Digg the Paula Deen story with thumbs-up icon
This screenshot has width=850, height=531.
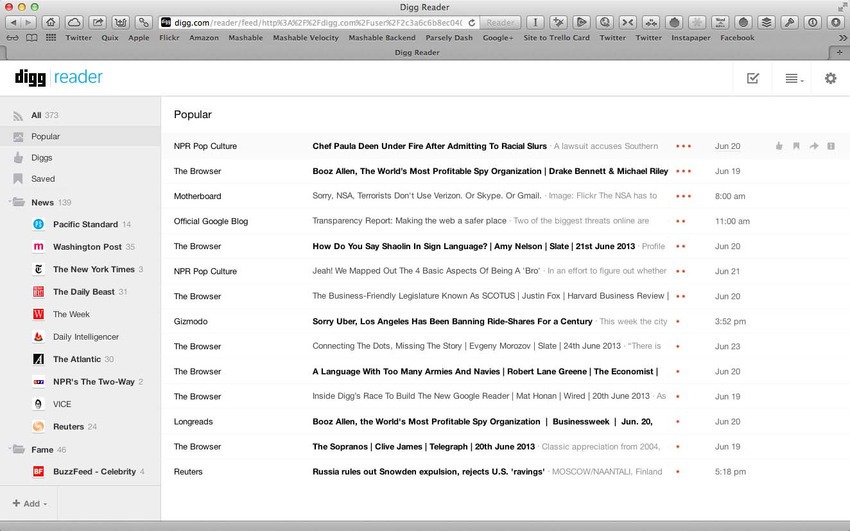(779, 146)
